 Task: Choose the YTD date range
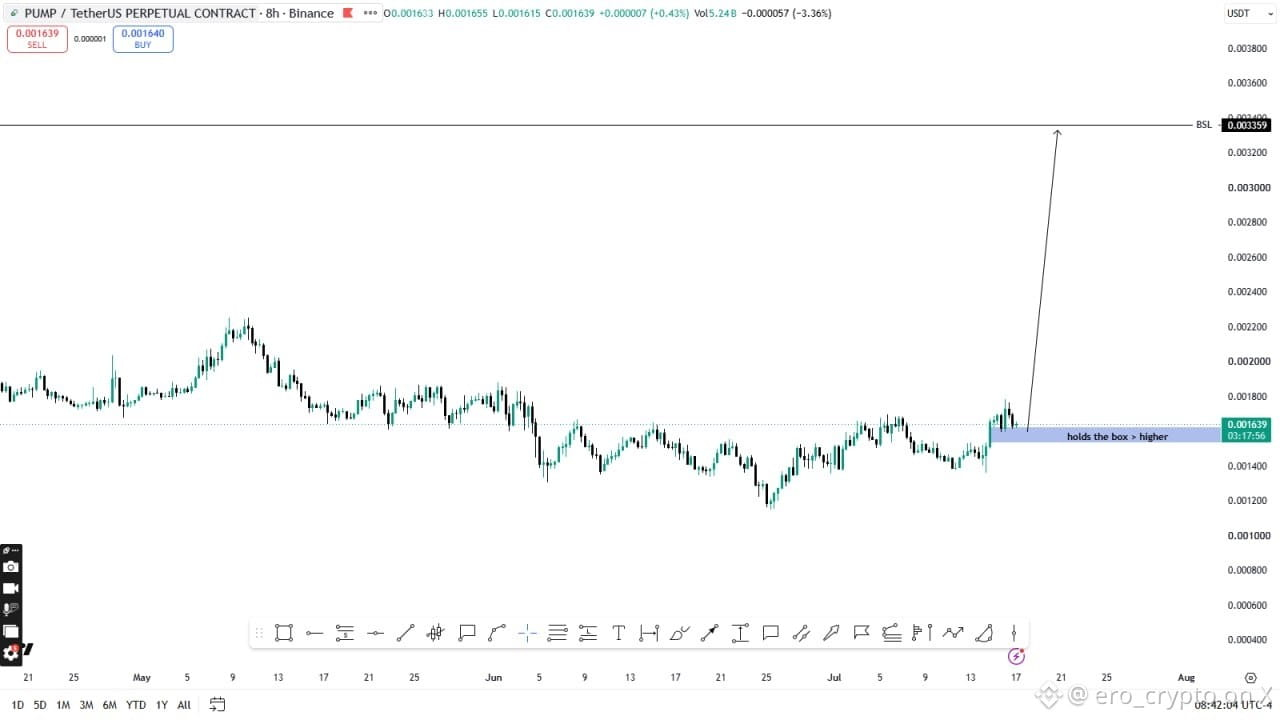pos(136,705)
